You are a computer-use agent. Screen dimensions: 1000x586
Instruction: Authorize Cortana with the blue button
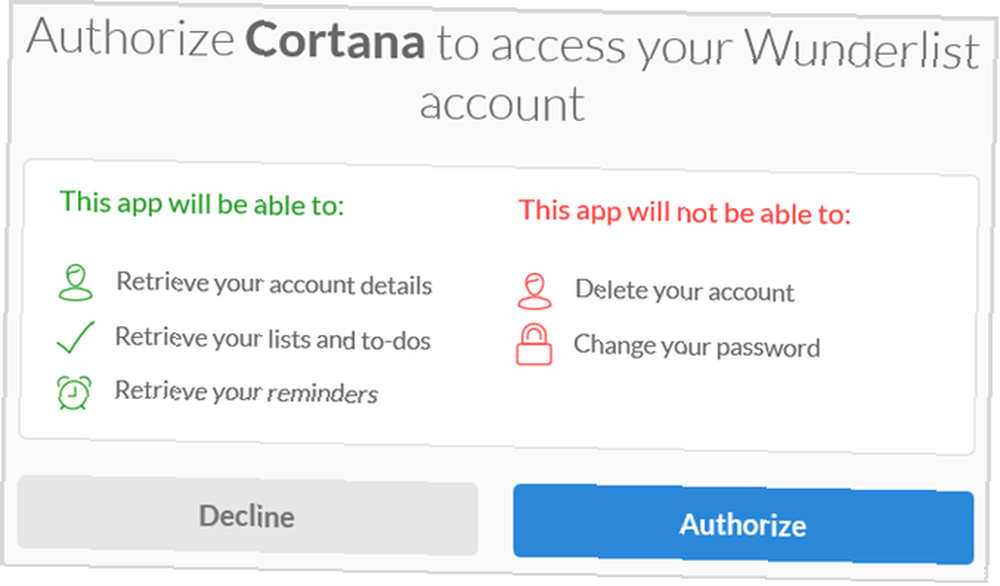pos(743,524)
